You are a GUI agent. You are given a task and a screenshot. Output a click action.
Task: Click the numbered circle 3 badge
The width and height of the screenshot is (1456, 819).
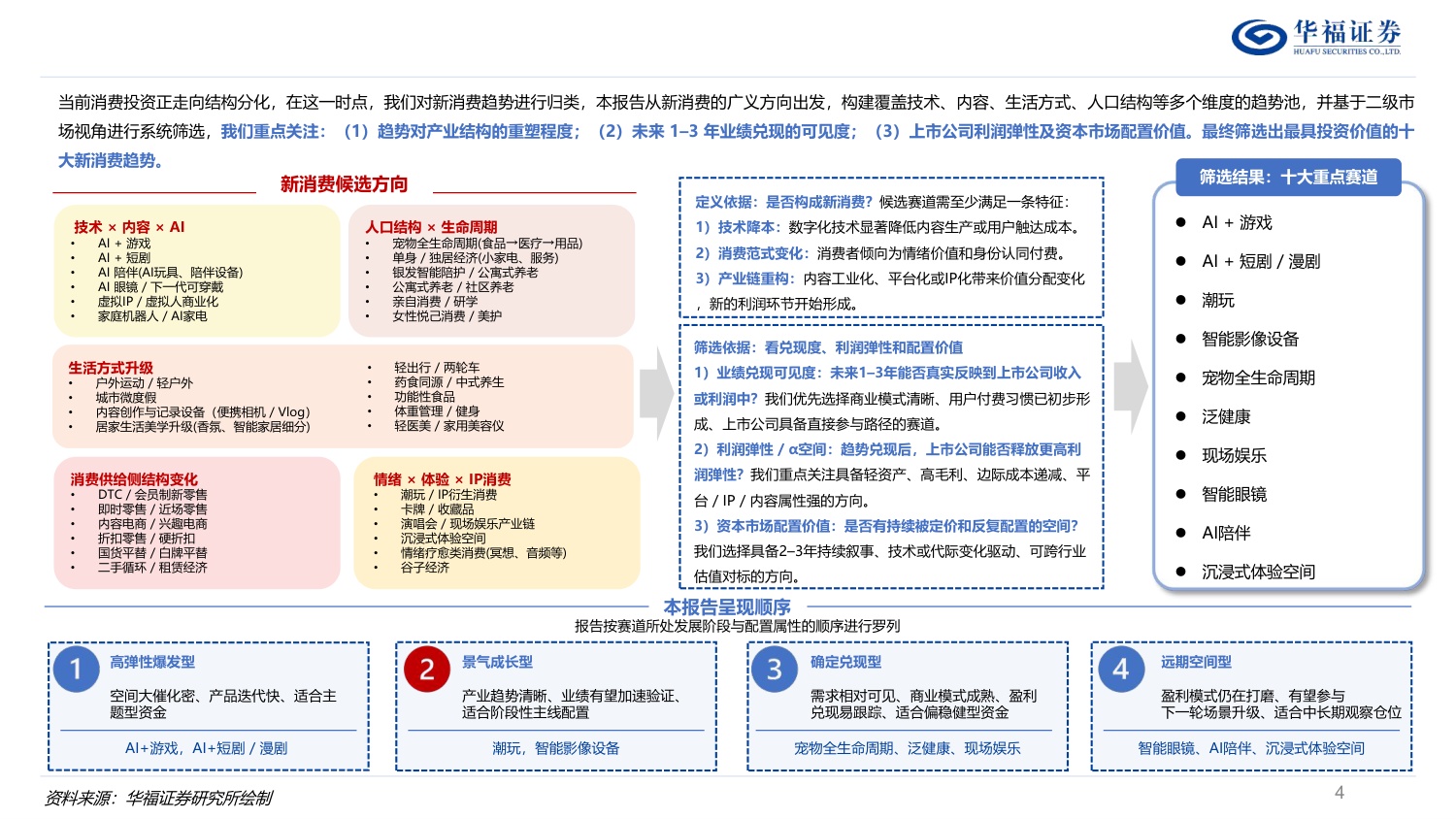point(774,669)
